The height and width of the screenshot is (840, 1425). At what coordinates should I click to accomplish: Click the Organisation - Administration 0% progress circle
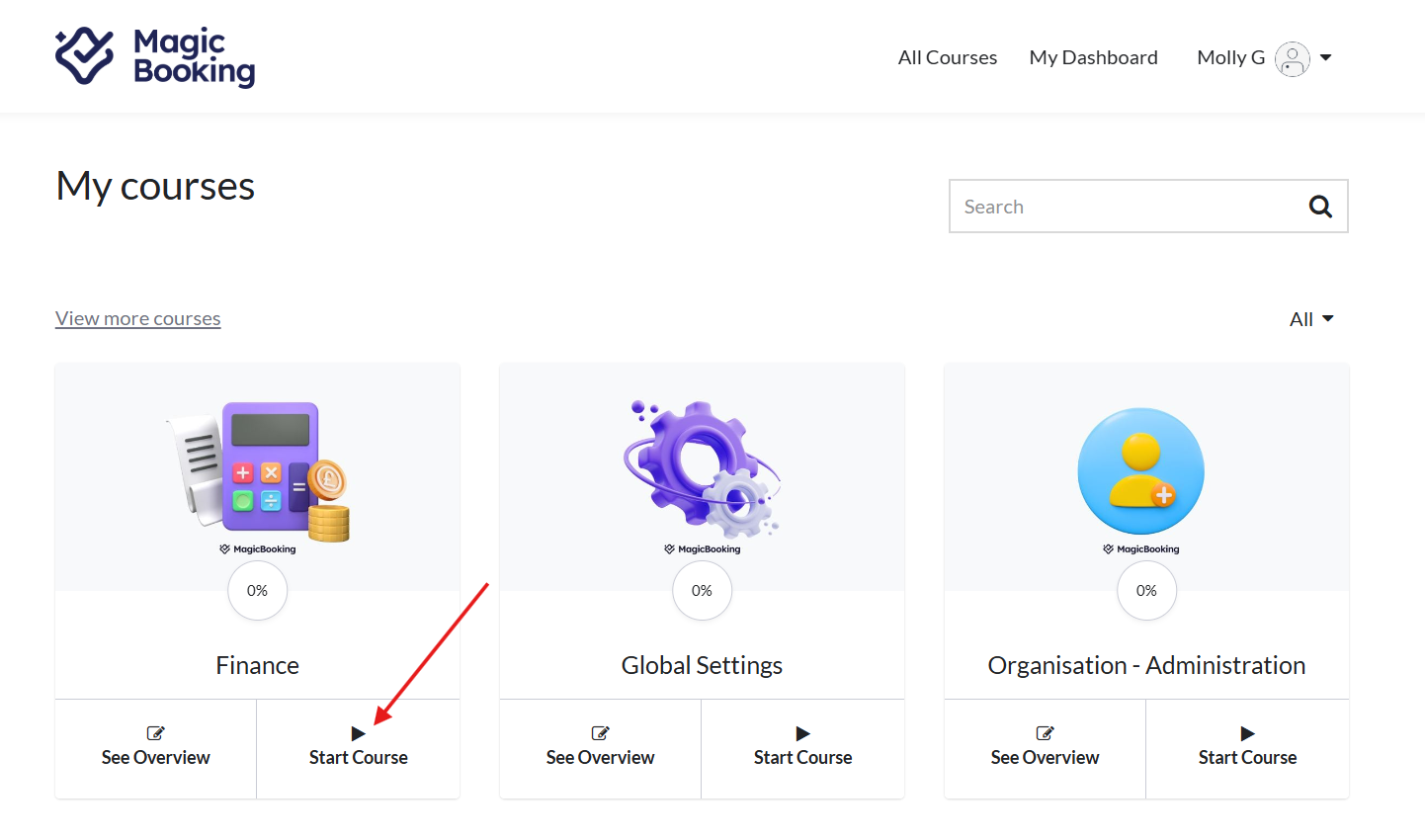click(1147, 591)
